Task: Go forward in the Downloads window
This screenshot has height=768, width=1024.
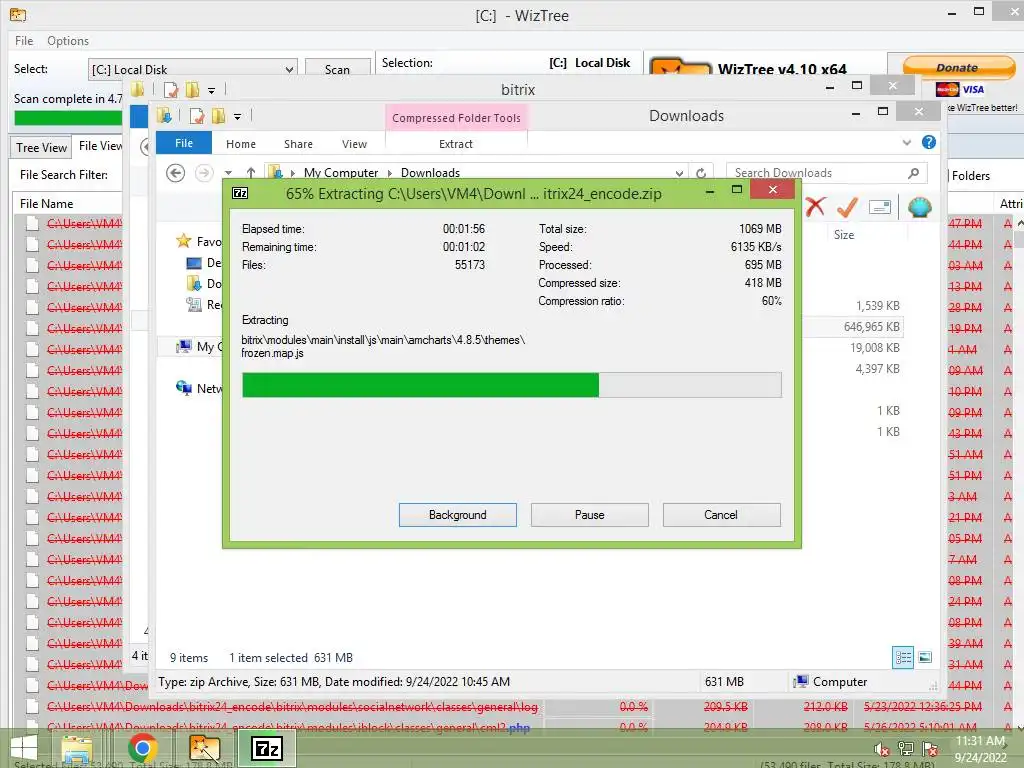Action: tap(204, 173)
